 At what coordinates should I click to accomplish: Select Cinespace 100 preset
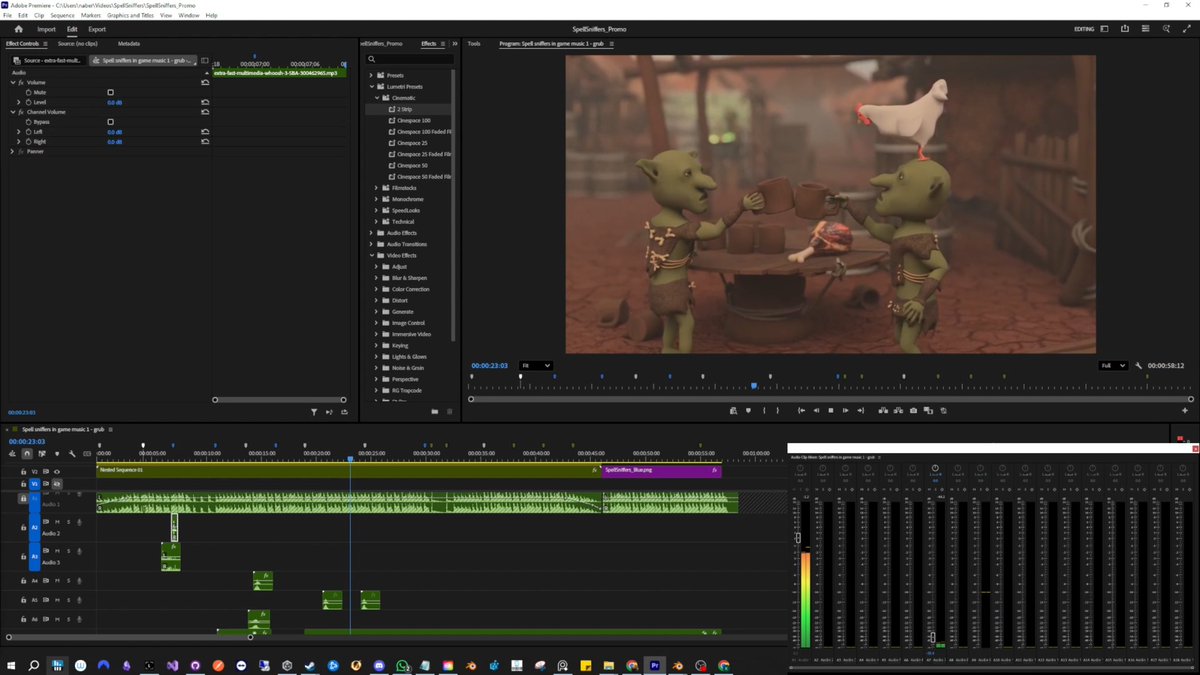tap(413, 120)
